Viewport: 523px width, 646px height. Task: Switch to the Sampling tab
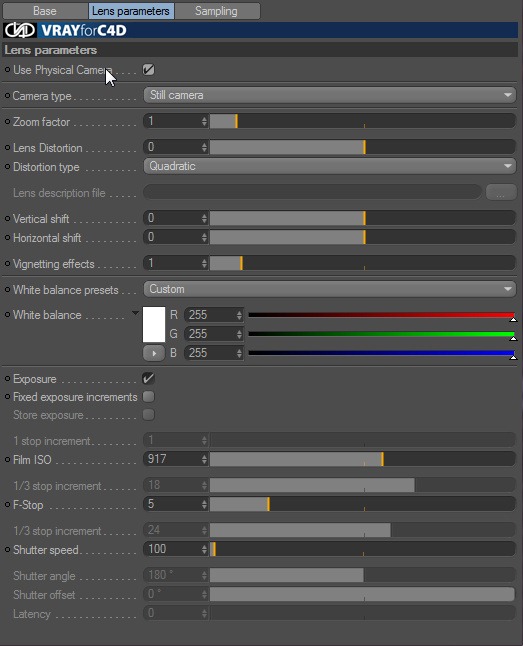217,11
